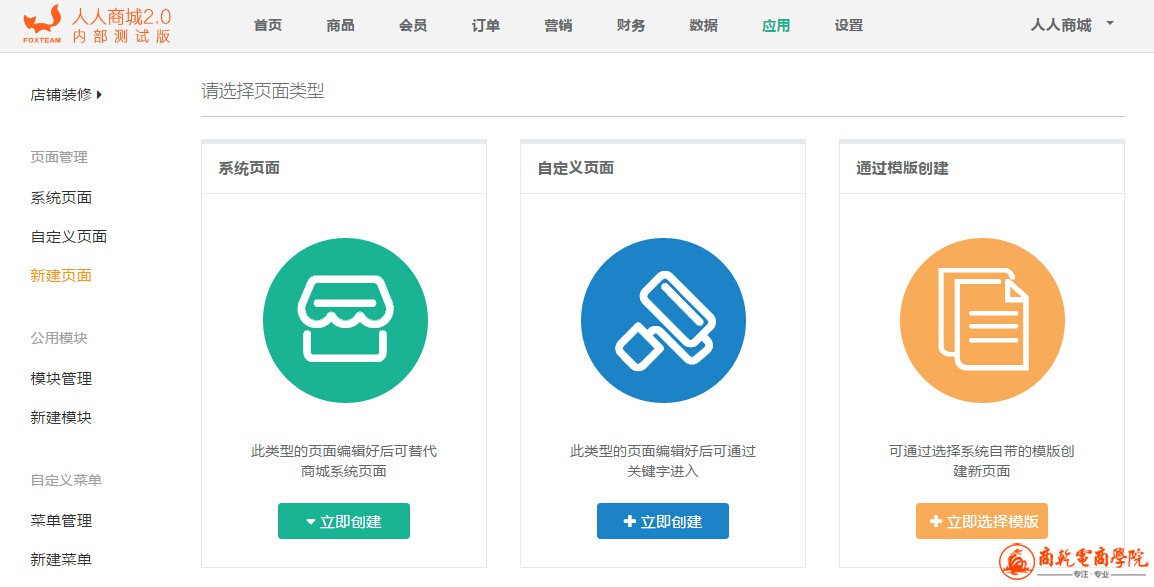Open the 人人商城 account dropdown arrow
The width and height of the screenshot is (1154, 587).
pyautogui.click(x=1110, y=24)
